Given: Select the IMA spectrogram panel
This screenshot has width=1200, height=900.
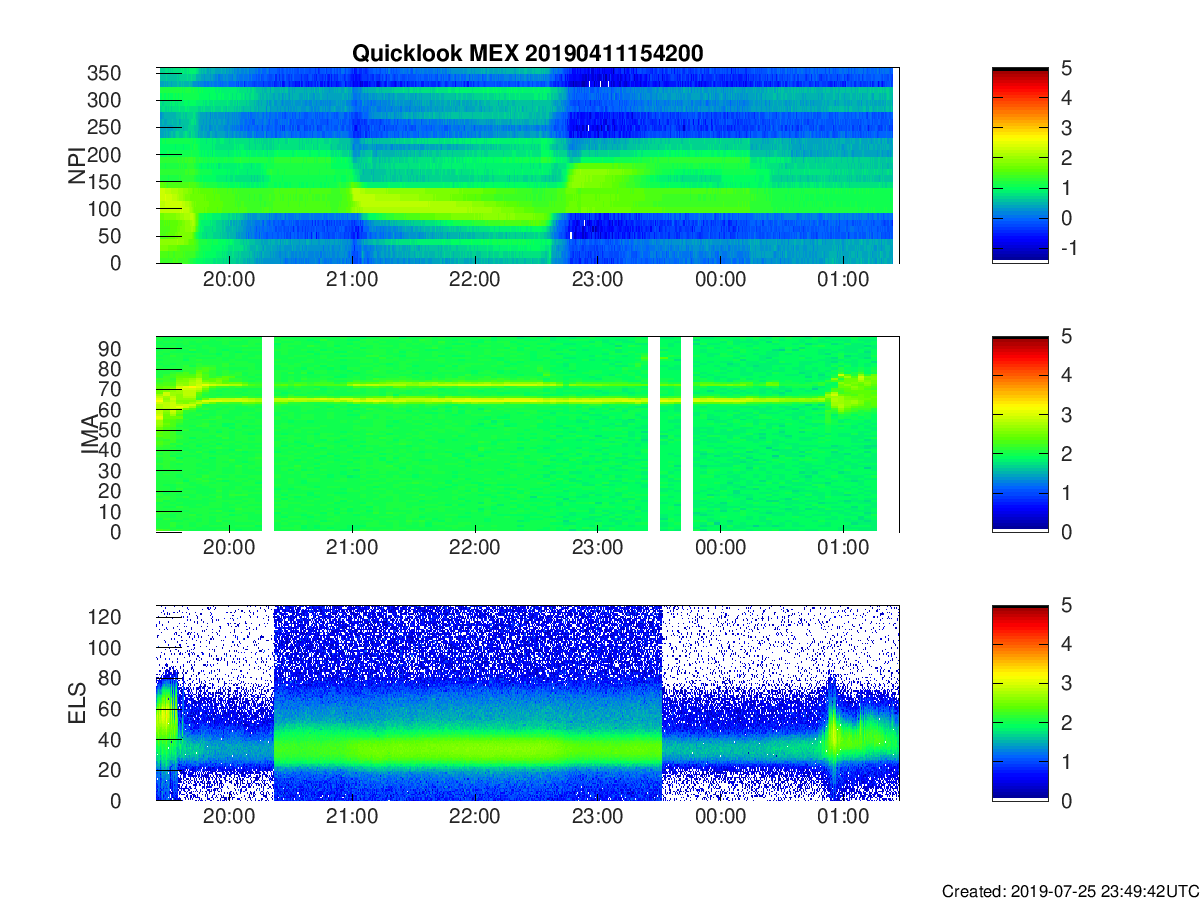Looking at the screenshot, I should coord(528,434).
